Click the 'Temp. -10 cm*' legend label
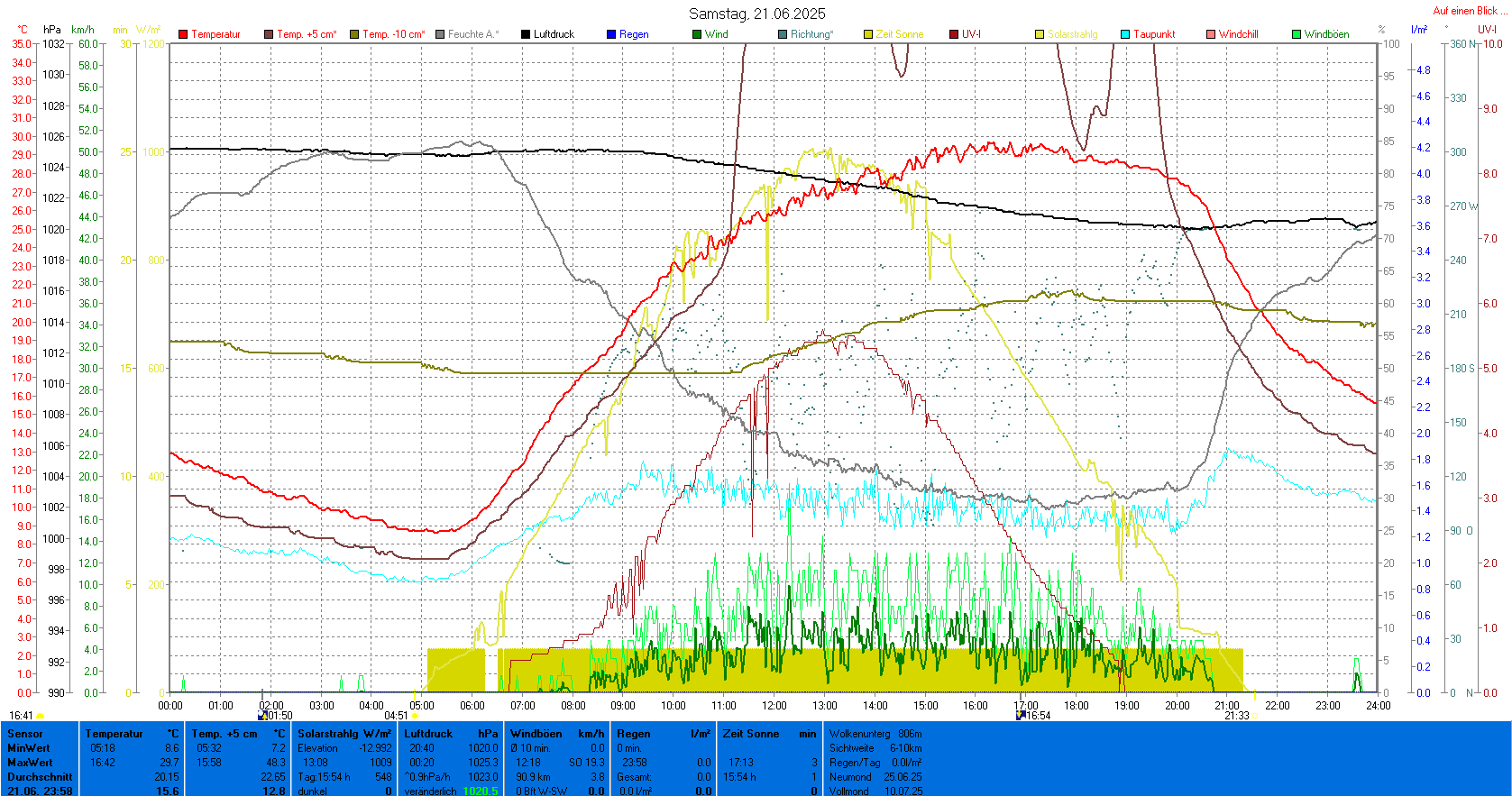Viewport: 1512px width, 796px height. tap(394, 34)
